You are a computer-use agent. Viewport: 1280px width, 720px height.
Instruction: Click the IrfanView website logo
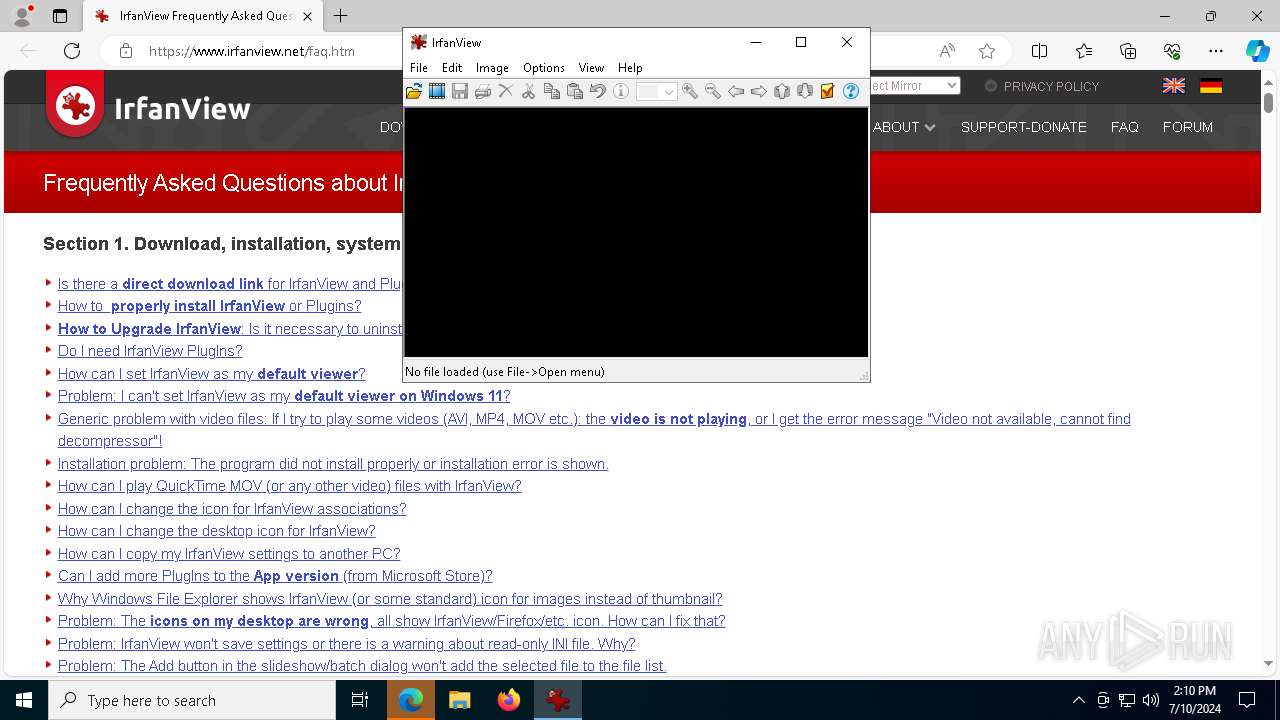click(148, 107)
